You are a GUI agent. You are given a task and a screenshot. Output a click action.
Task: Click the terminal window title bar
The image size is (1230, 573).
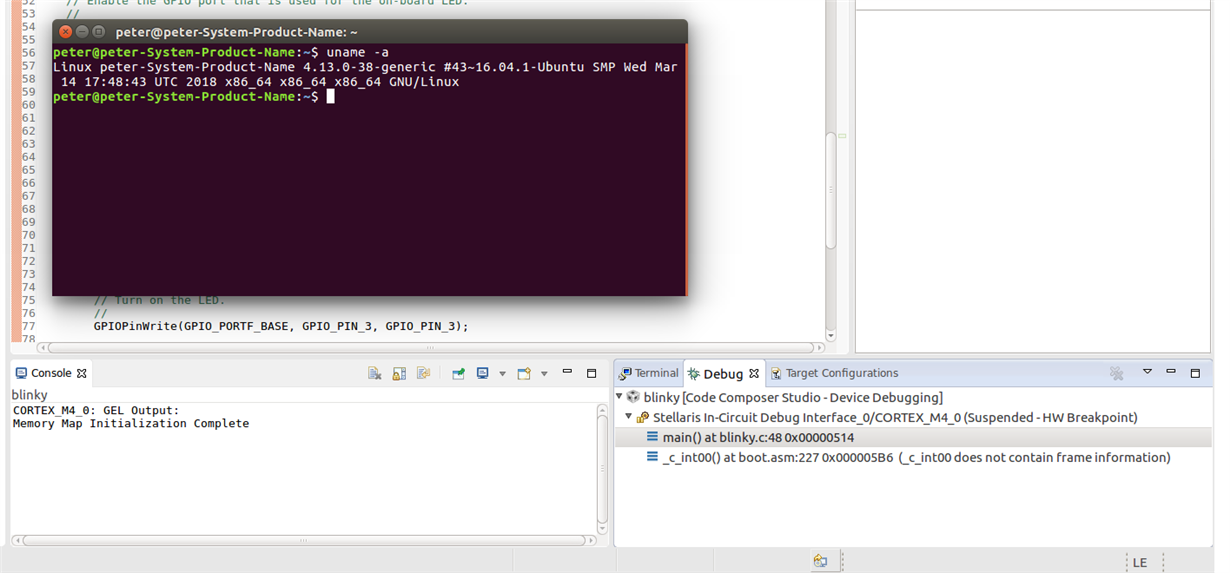pos(370,32)
